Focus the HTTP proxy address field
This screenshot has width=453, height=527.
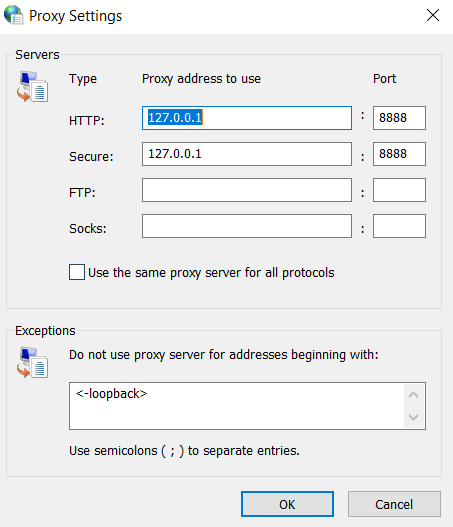click(247, 118)
